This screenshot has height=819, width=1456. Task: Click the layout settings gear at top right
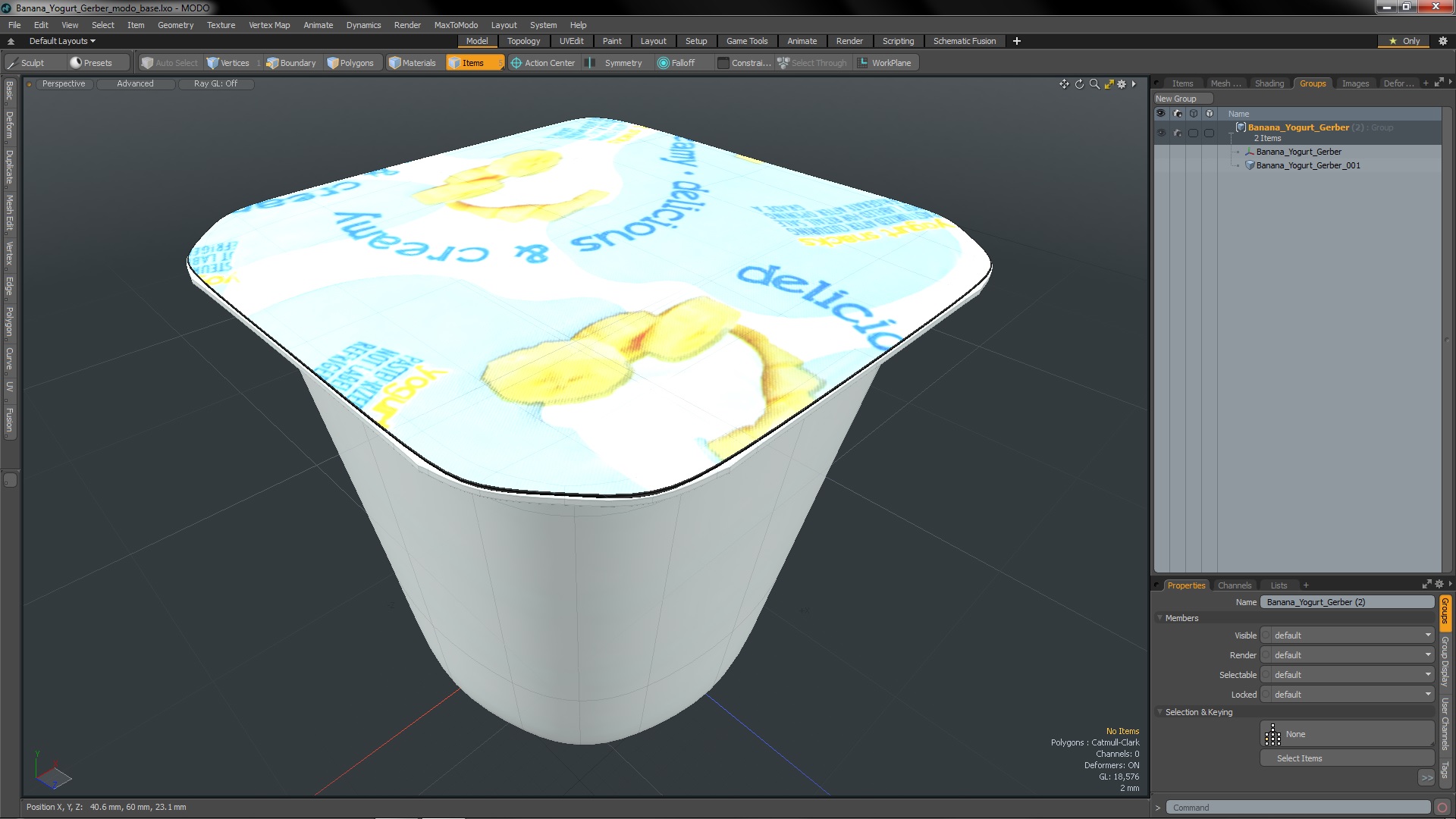(1443, 41)
